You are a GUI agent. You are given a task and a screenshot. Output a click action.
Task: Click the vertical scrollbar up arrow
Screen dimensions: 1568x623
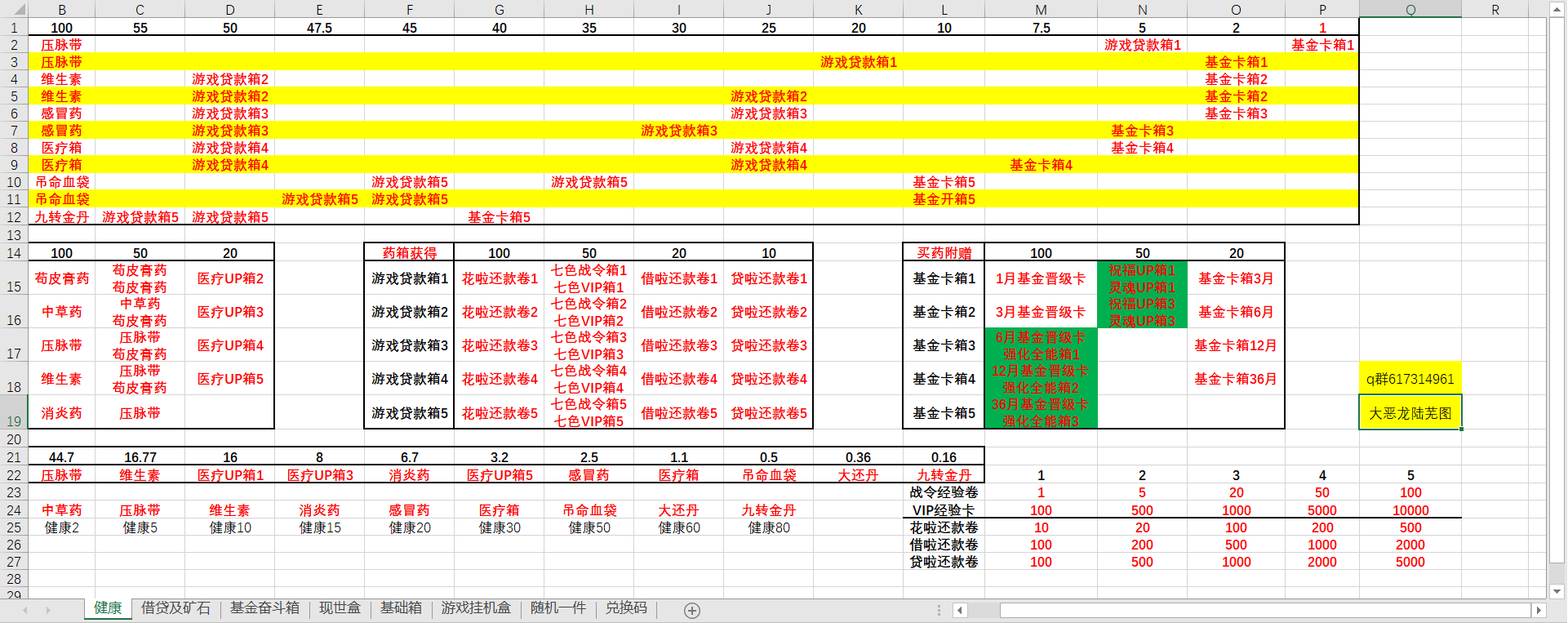[1557, 9]
